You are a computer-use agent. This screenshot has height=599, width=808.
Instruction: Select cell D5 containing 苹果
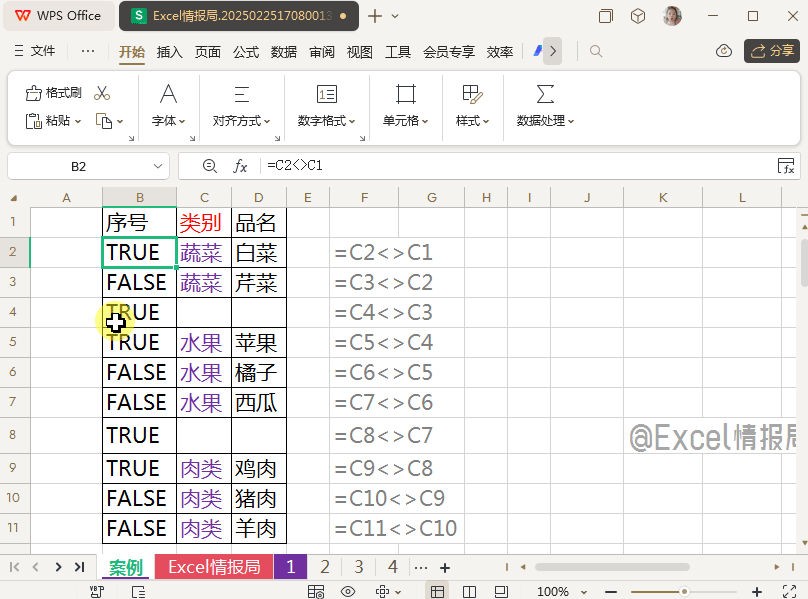click(258, 343)
